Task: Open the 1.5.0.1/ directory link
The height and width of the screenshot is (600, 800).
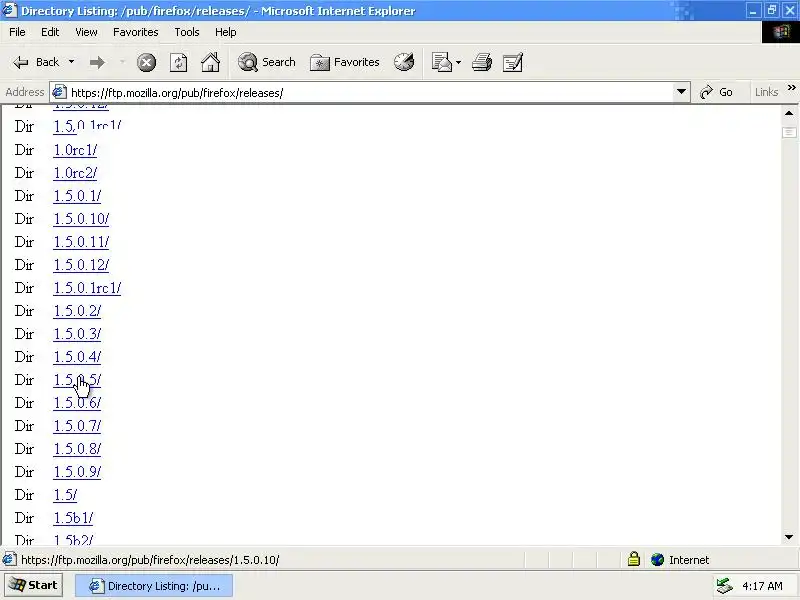Action: (x=77, y=196)
